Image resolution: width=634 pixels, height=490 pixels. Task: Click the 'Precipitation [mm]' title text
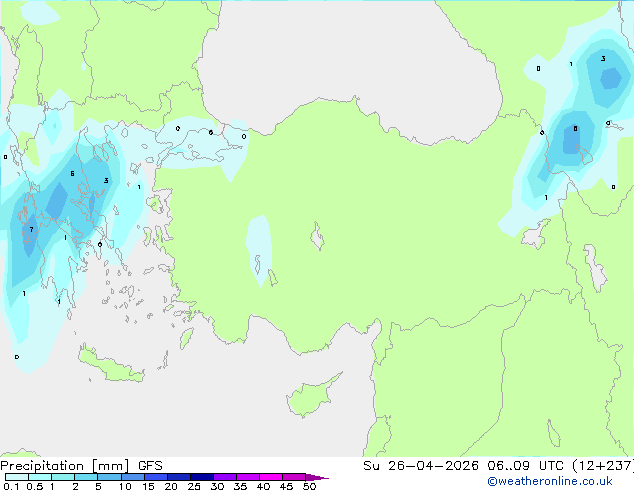(x=65, y=466)
